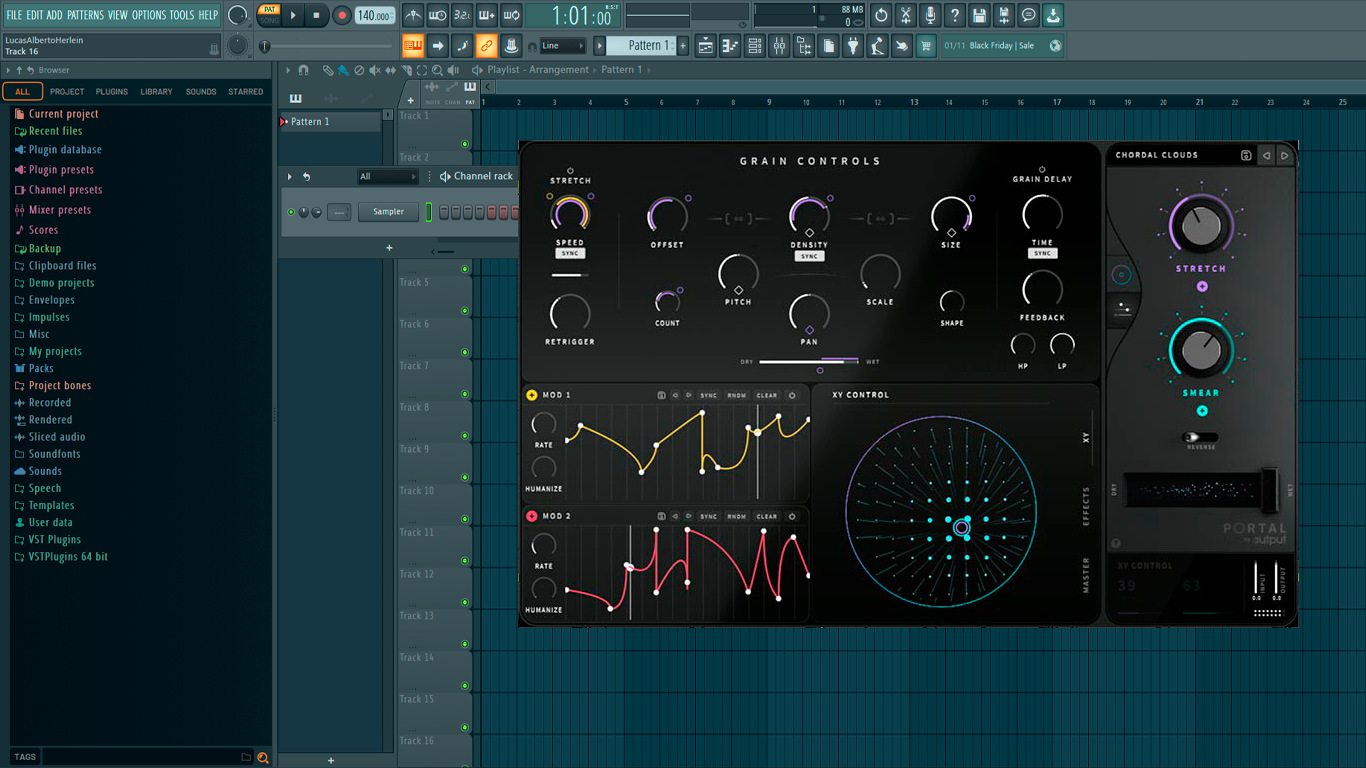Expand the Sliced audio folder
This screenshot has width=1366, height=768.
pos(57,437)
